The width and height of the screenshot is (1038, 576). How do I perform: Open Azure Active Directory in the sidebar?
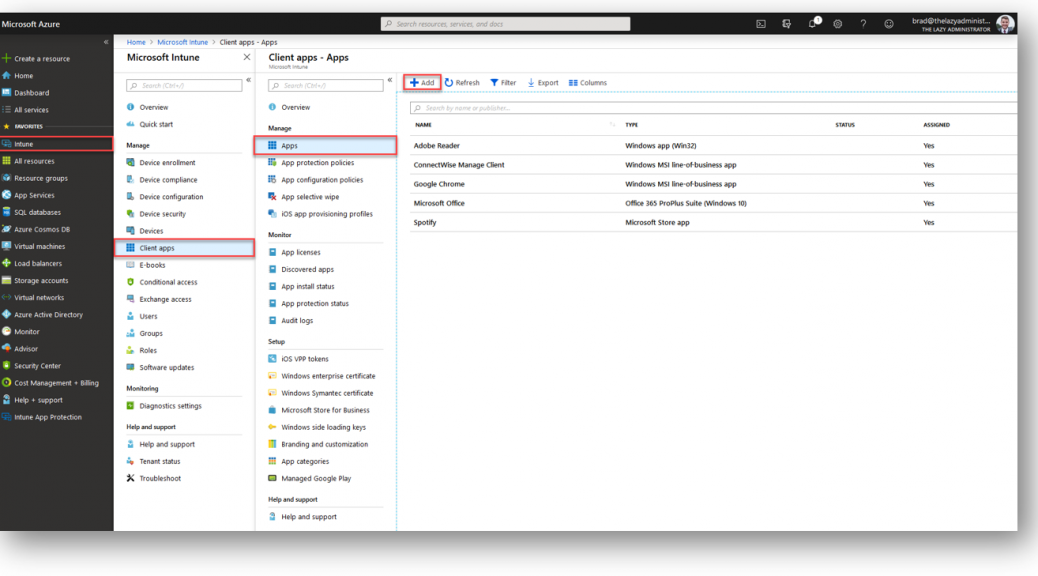pyautogui.click(x=48, y=314)
